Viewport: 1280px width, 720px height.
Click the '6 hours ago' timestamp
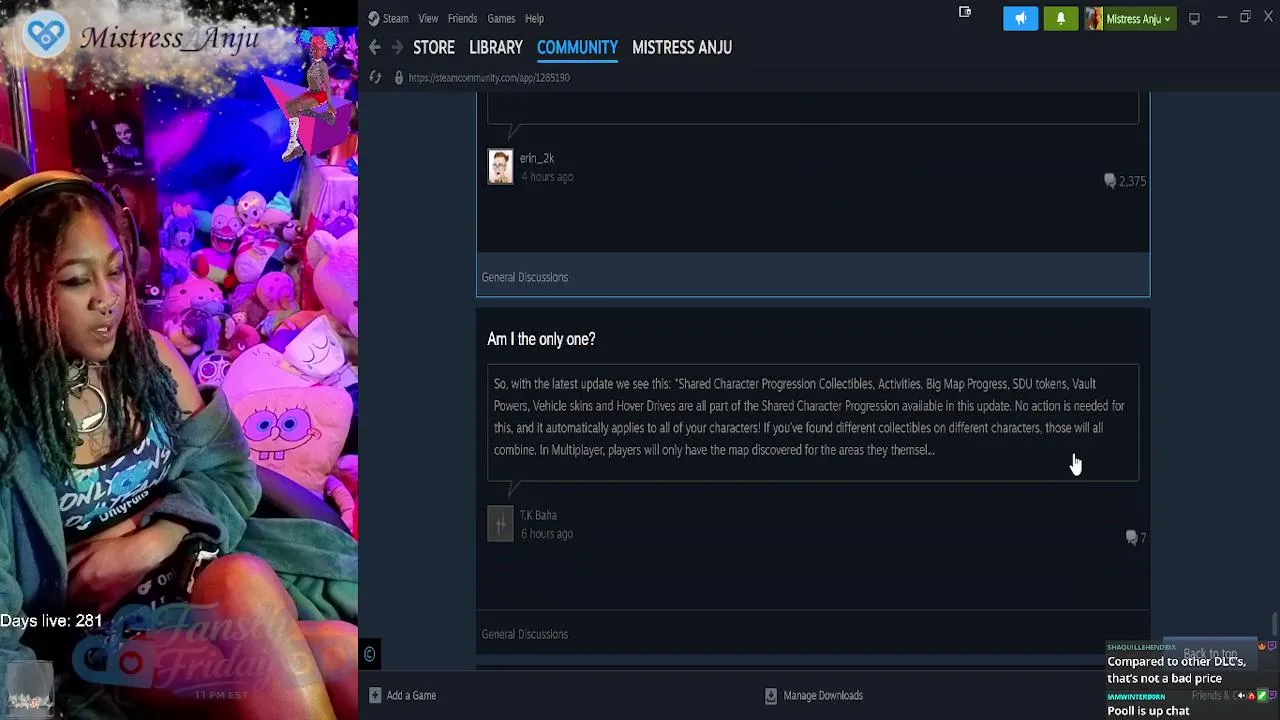pos(547,534)
